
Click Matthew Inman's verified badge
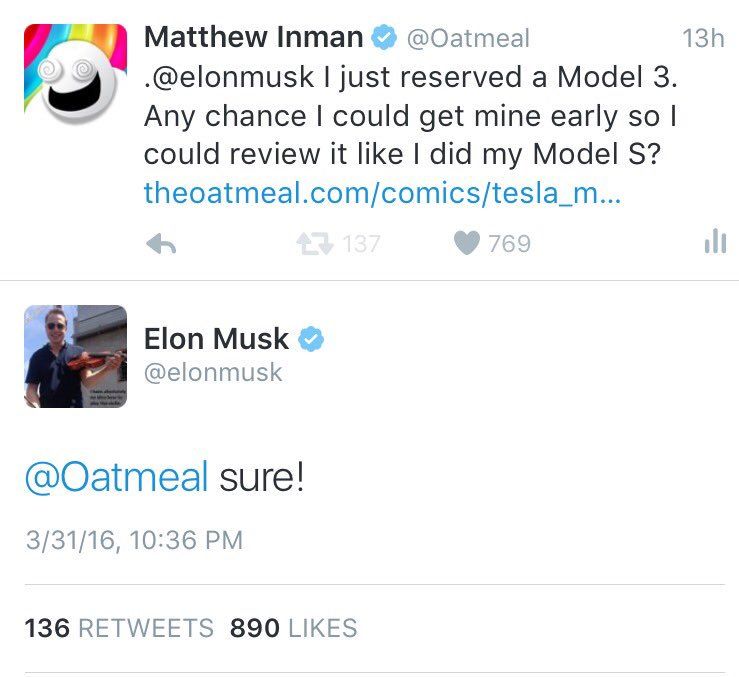coord(383,39)
